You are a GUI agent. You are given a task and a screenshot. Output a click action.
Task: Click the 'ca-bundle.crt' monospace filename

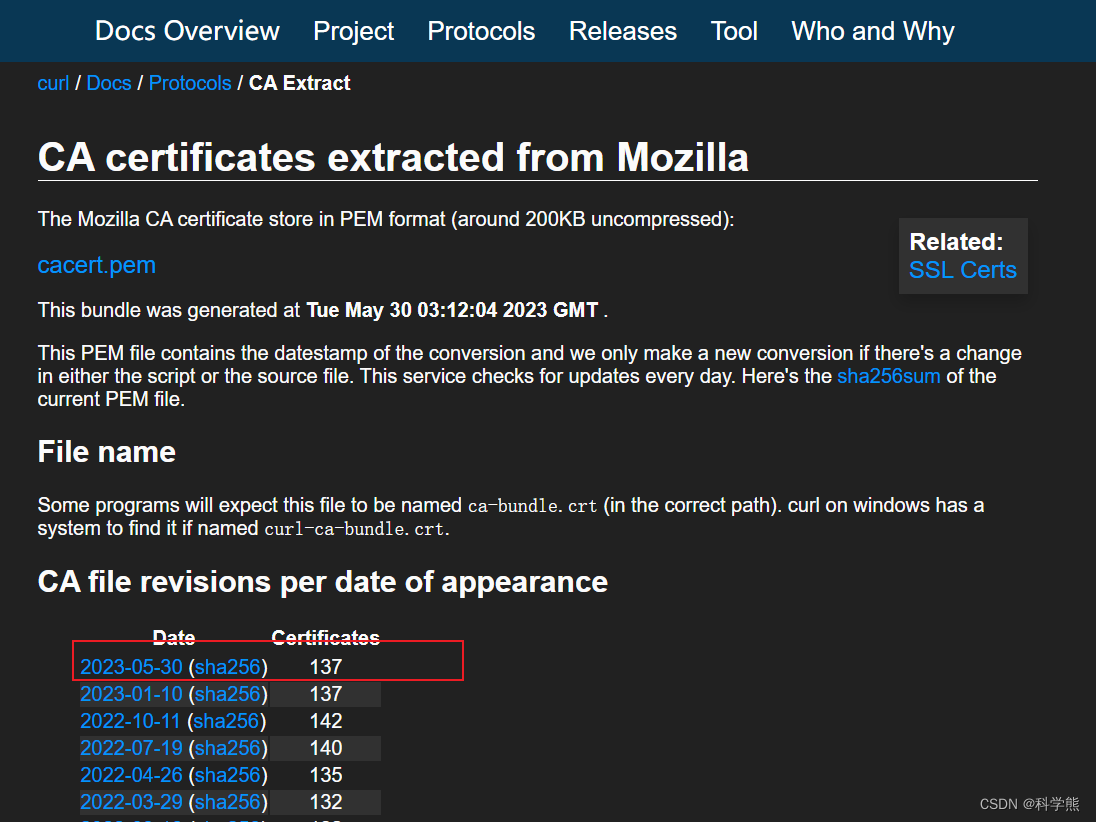tap(532, 506)
